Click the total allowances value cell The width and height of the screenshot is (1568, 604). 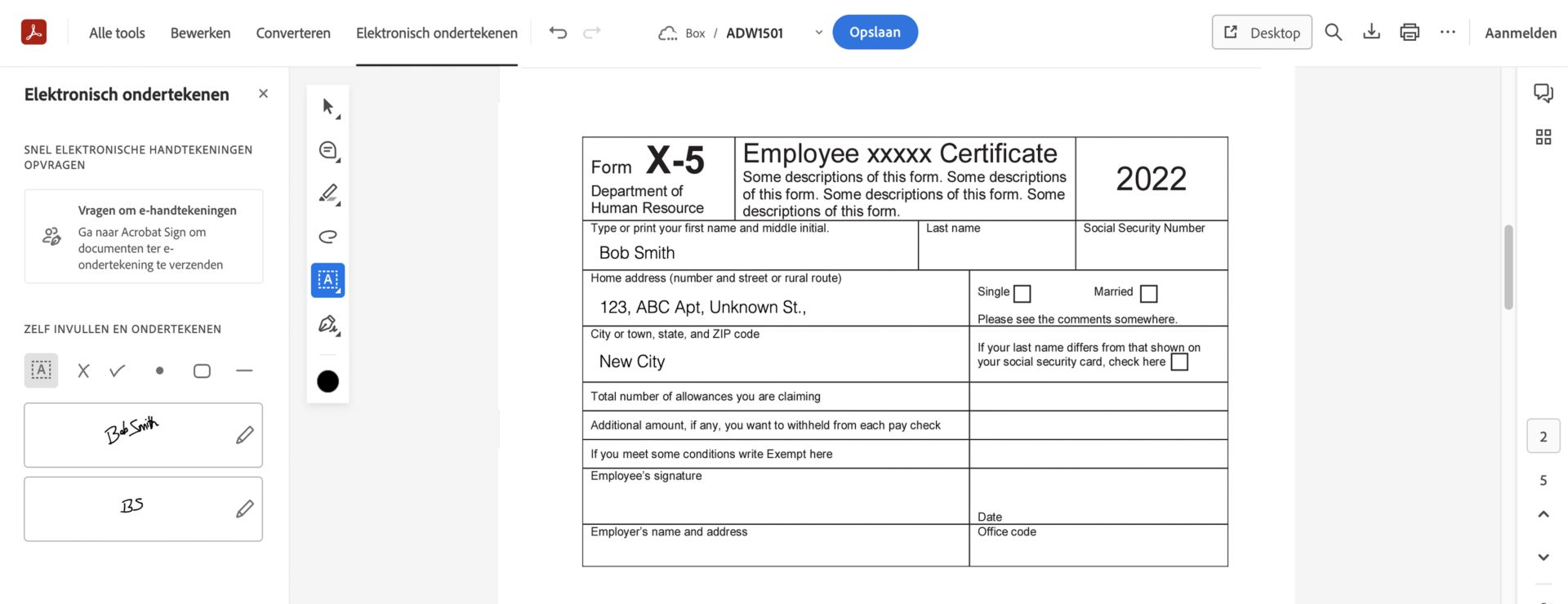point(1098,397)
